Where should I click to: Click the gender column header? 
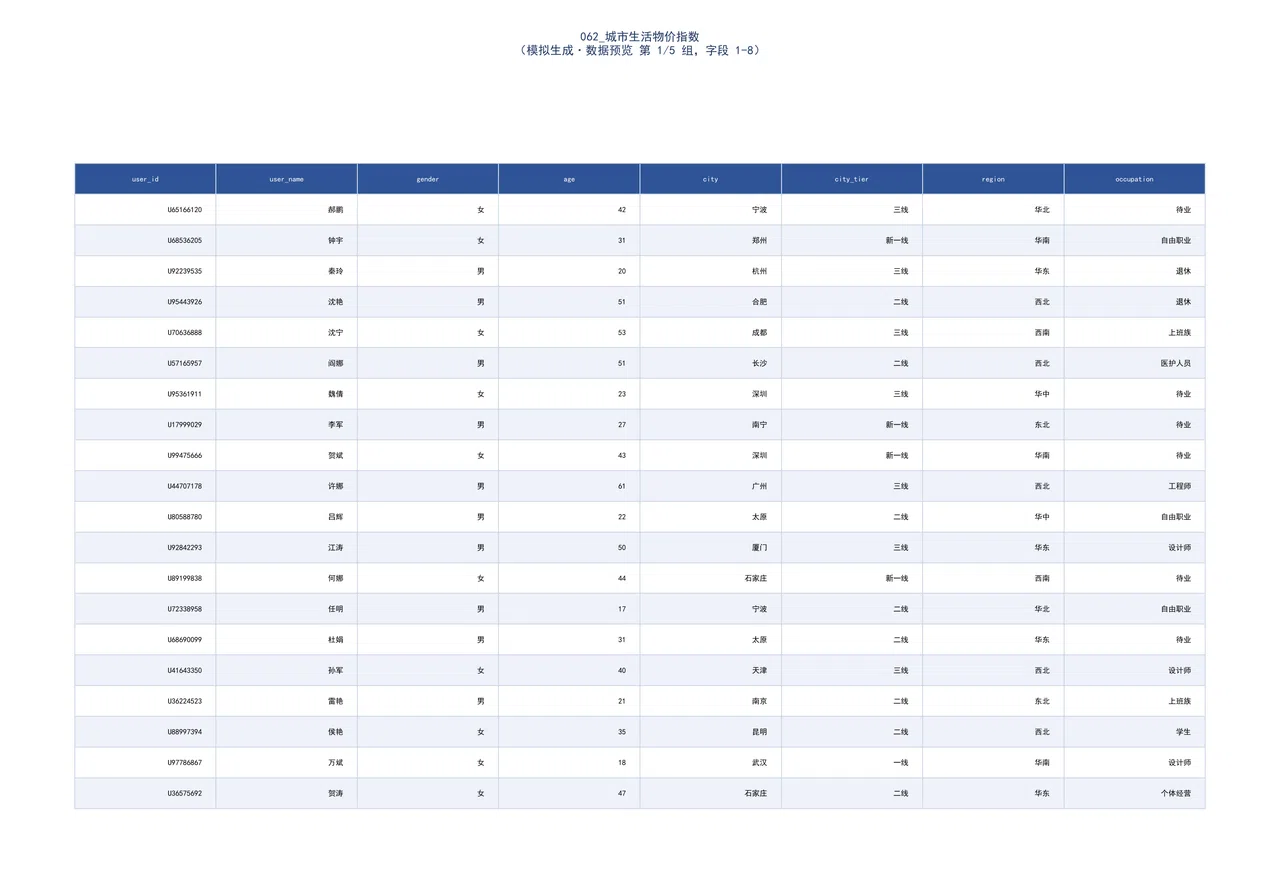coord(428,179)
